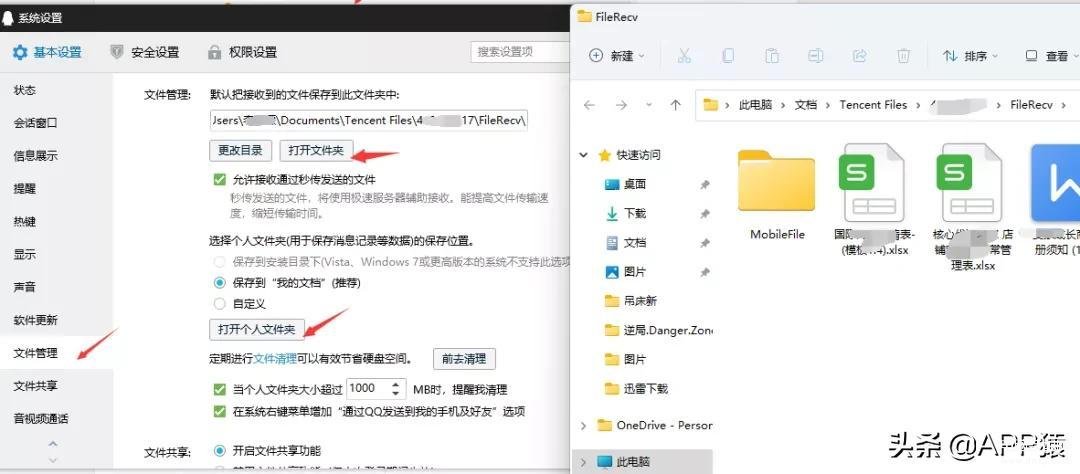Select 会话窗口 in settings sidebar

click(35, 123)
